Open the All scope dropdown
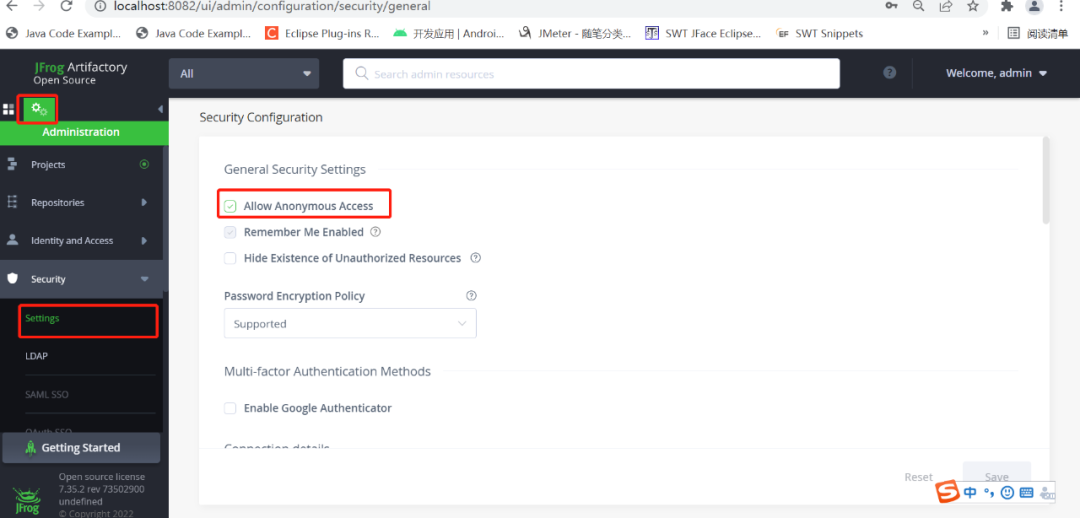The height and width of the screenshot is (518, 1080). click(x=244, y=73)
